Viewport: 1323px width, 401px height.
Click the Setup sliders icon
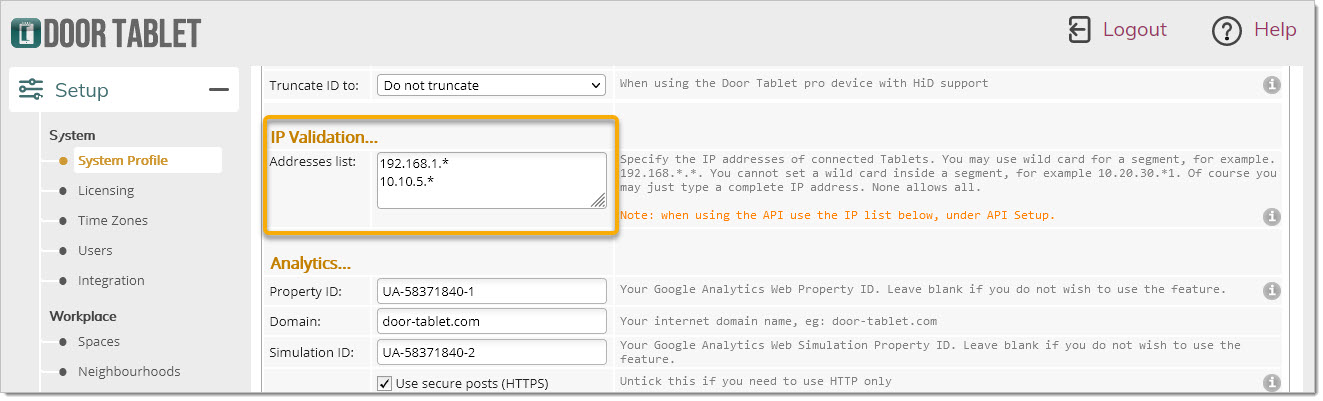pos(31,90)
